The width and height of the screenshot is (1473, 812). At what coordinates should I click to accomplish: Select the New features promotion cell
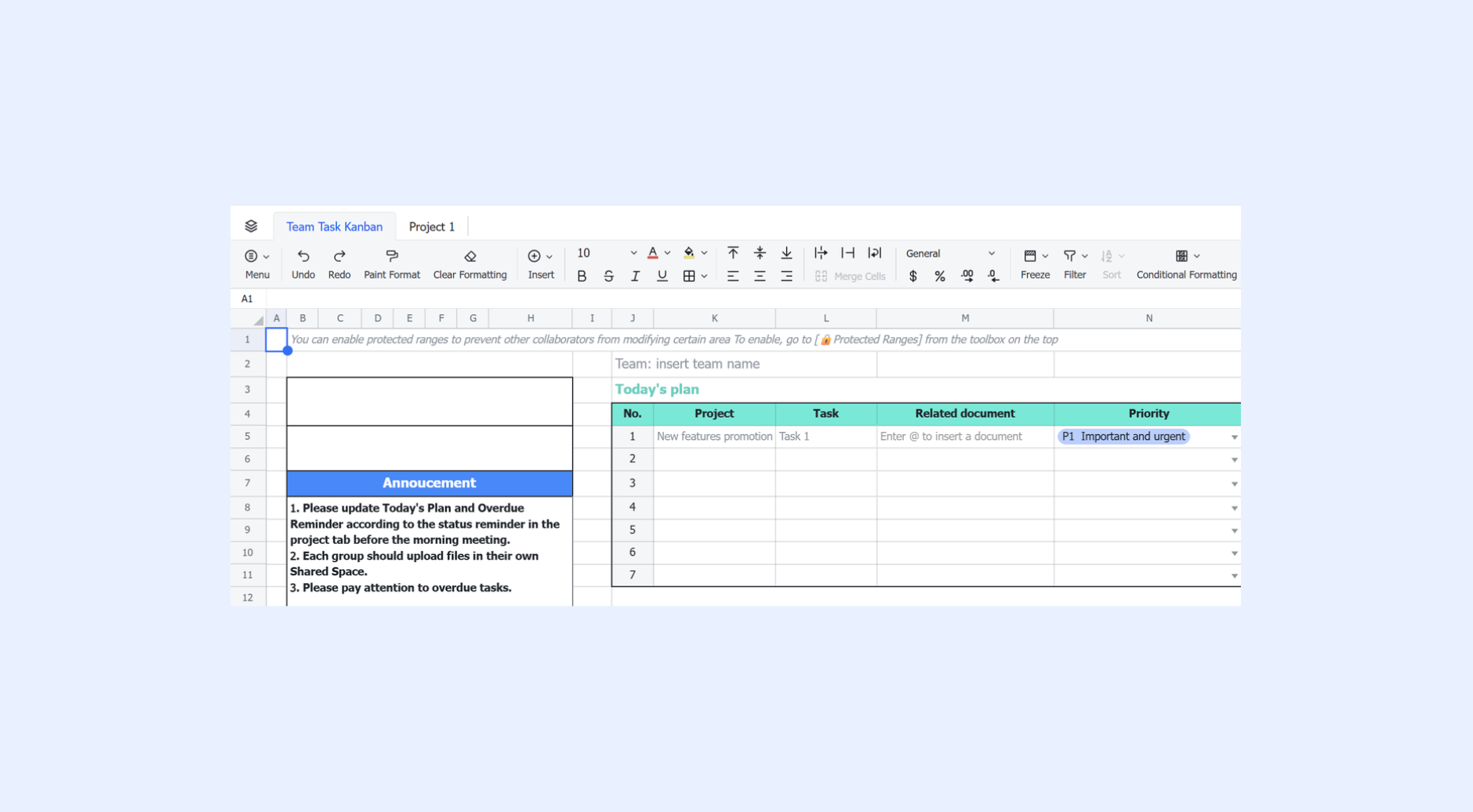(x=714, y=437)
